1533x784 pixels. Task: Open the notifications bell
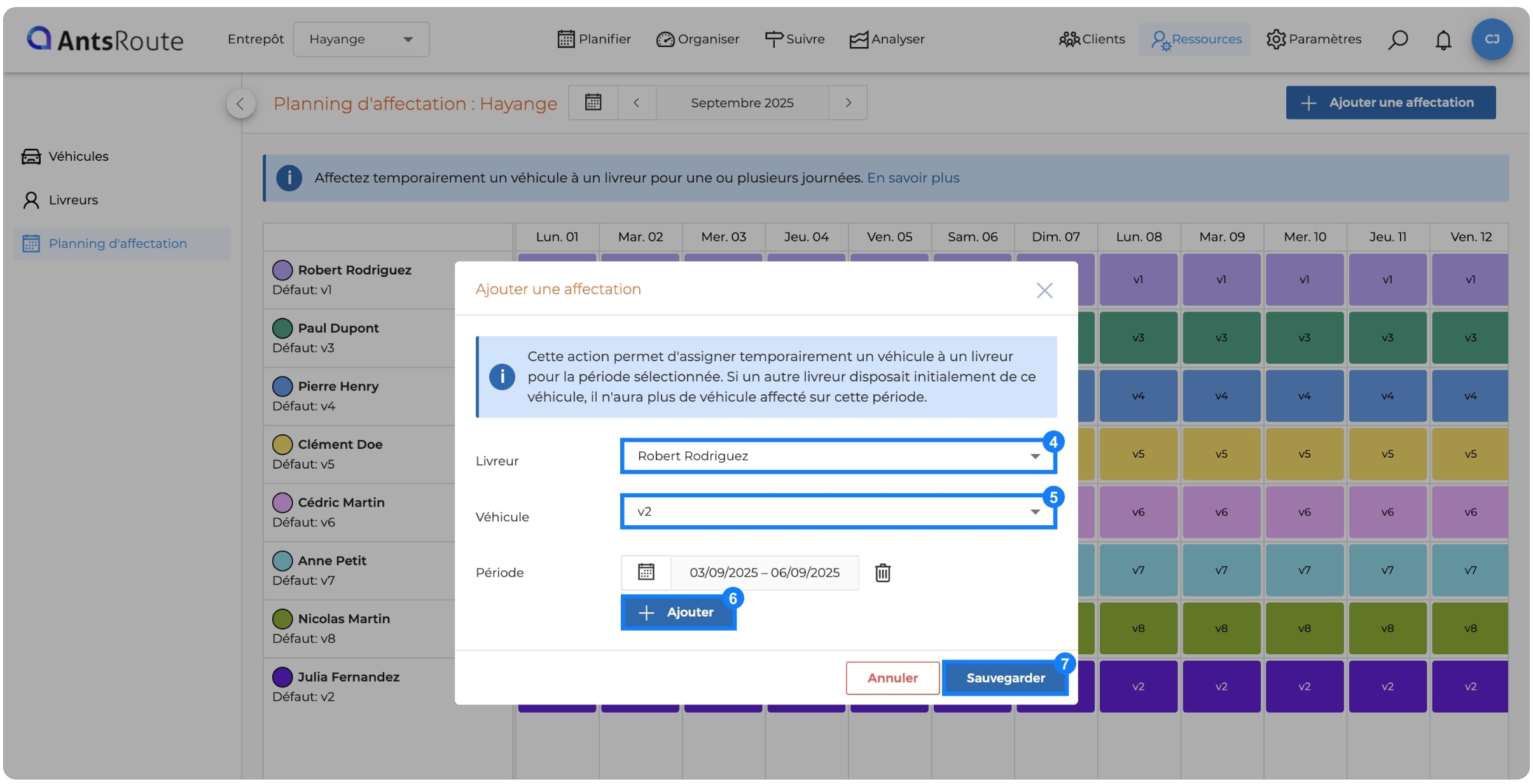point(1443,39)
